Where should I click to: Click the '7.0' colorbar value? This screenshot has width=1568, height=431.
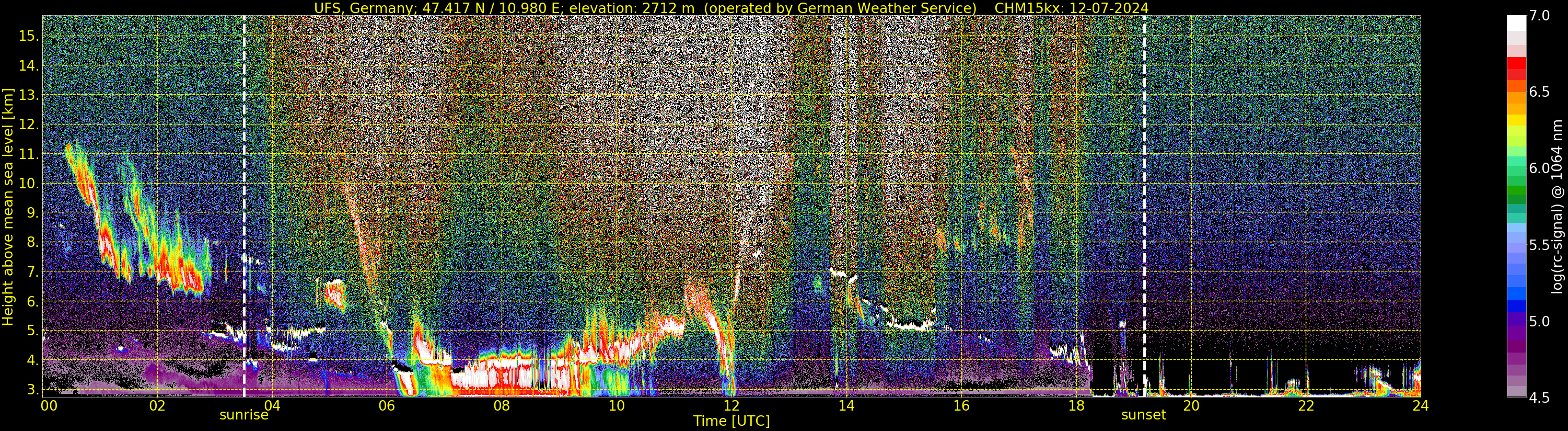point(1539,16)
